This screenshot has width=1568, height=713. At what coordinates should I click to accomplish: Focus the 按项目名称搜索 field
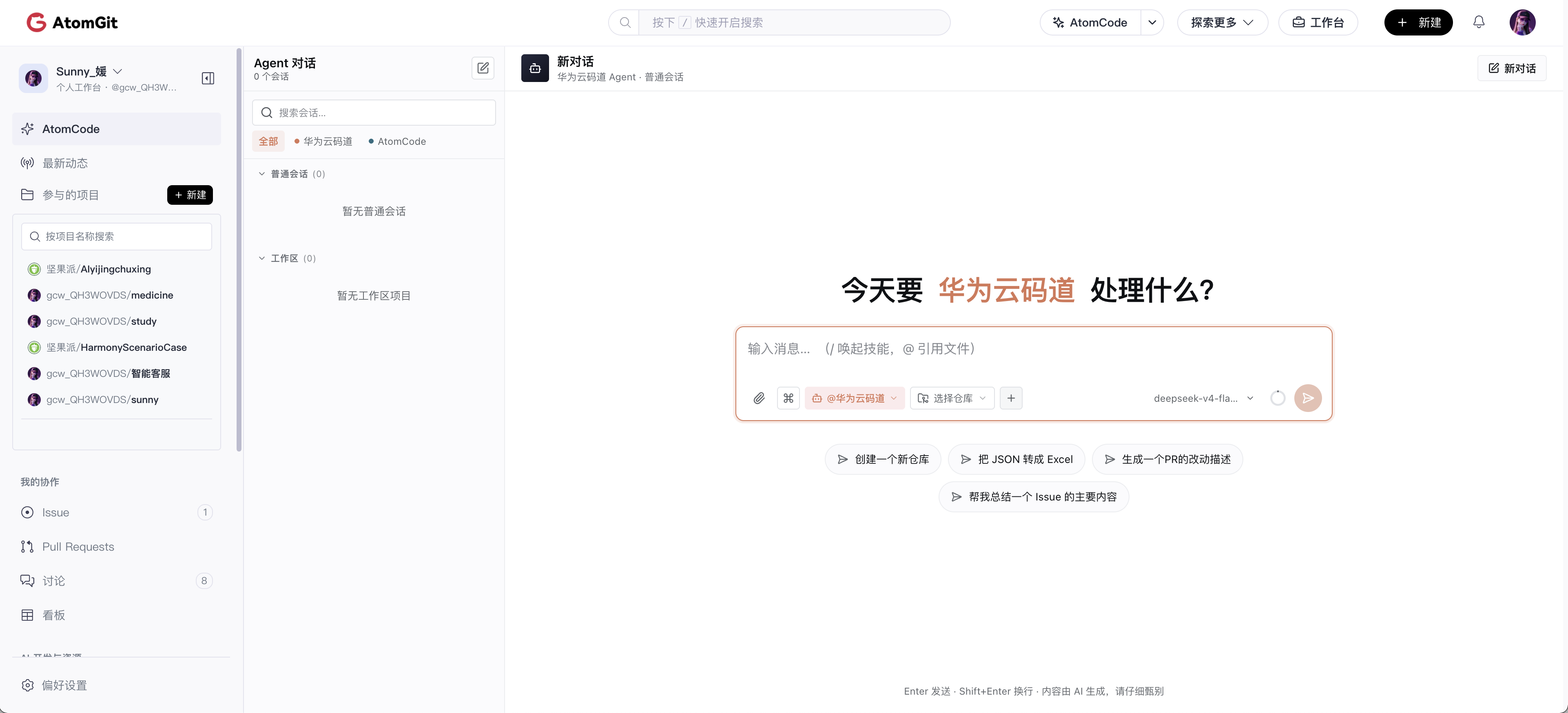click(116, 236)
